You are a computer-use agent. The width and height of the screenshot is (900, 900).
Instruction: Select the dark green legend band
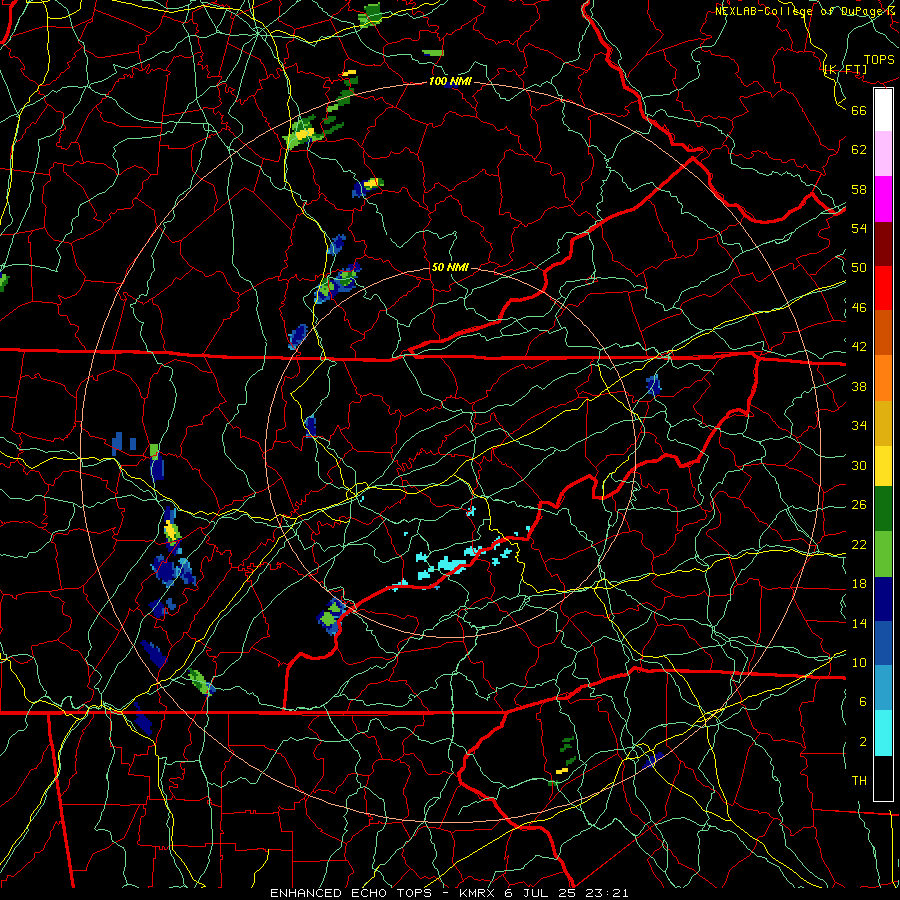click(x=883, y=509)
